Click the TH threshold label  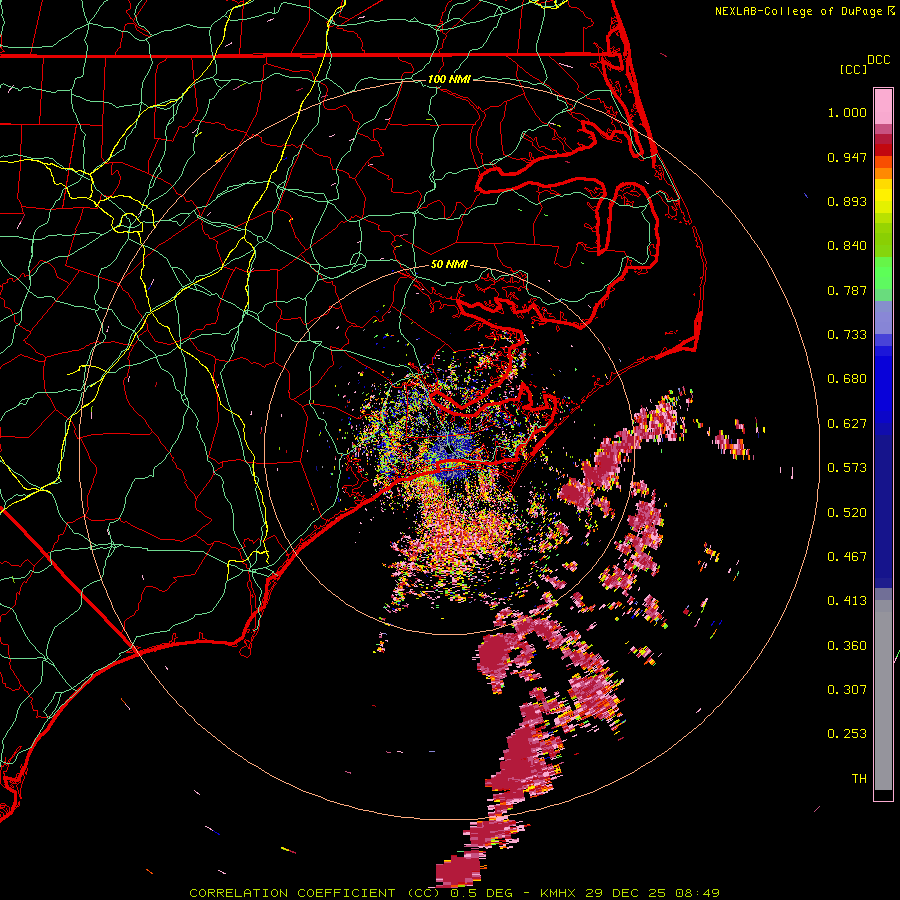(x=859, y=779)
